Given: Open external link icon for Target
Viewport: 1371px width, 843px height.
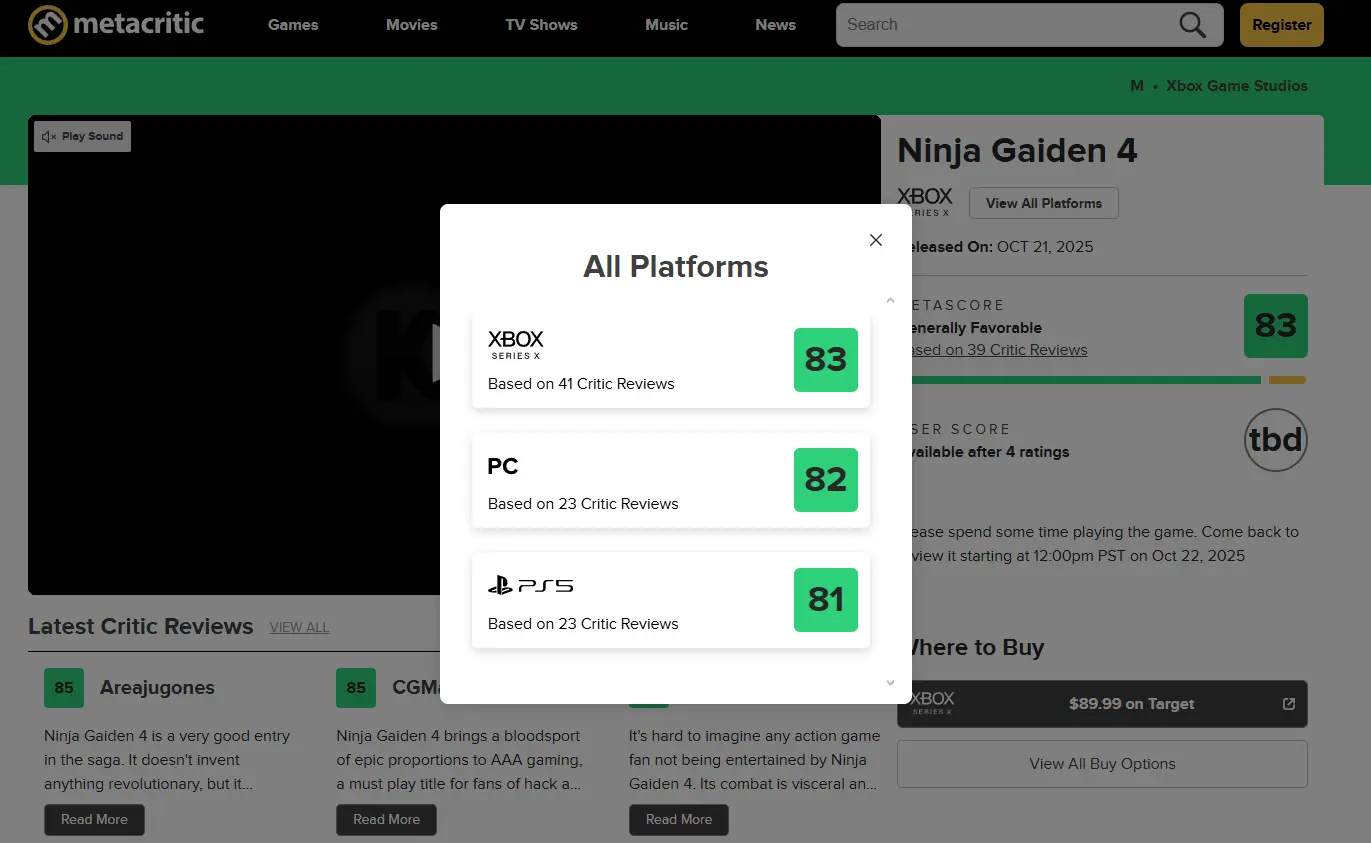Looking at the screenshot, I should [x=1289, y=704].
